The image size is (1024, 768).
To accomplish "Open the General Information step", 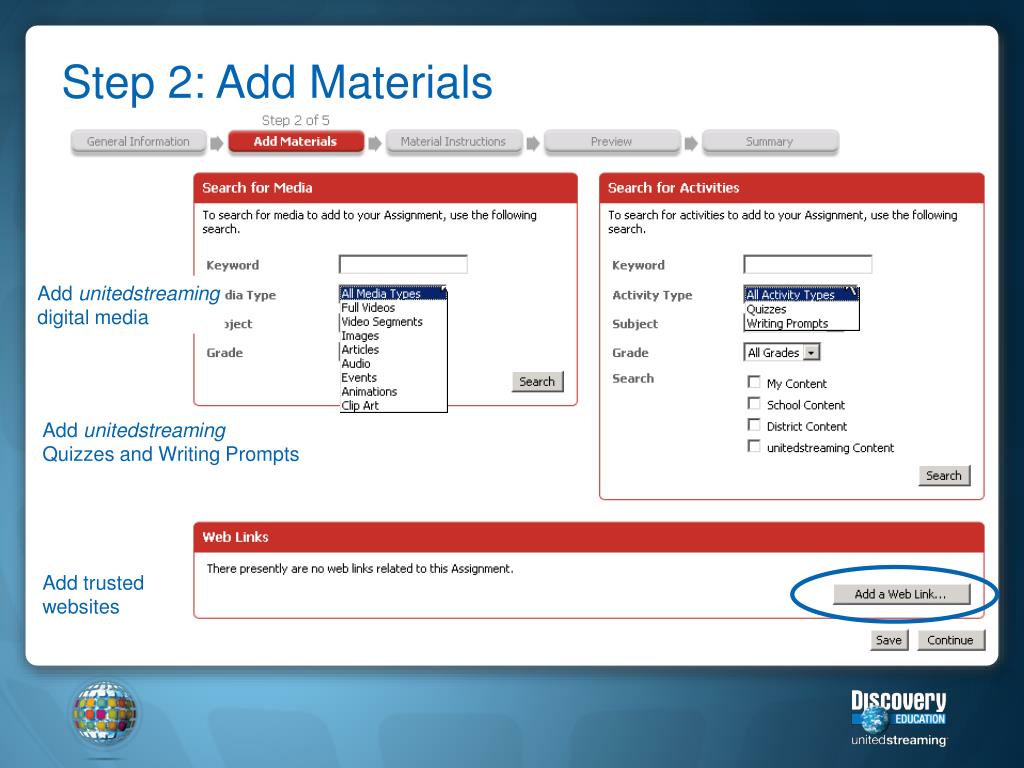I will pos(138,142).
